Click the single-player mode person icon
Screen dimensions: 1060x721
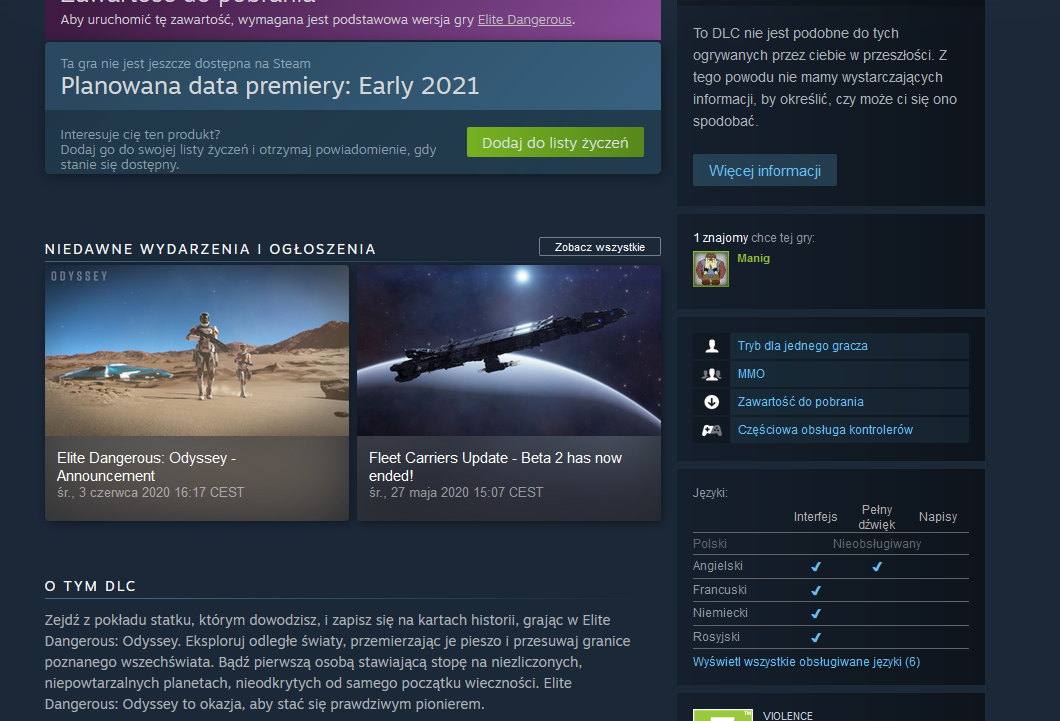click(x=711, y=346)
